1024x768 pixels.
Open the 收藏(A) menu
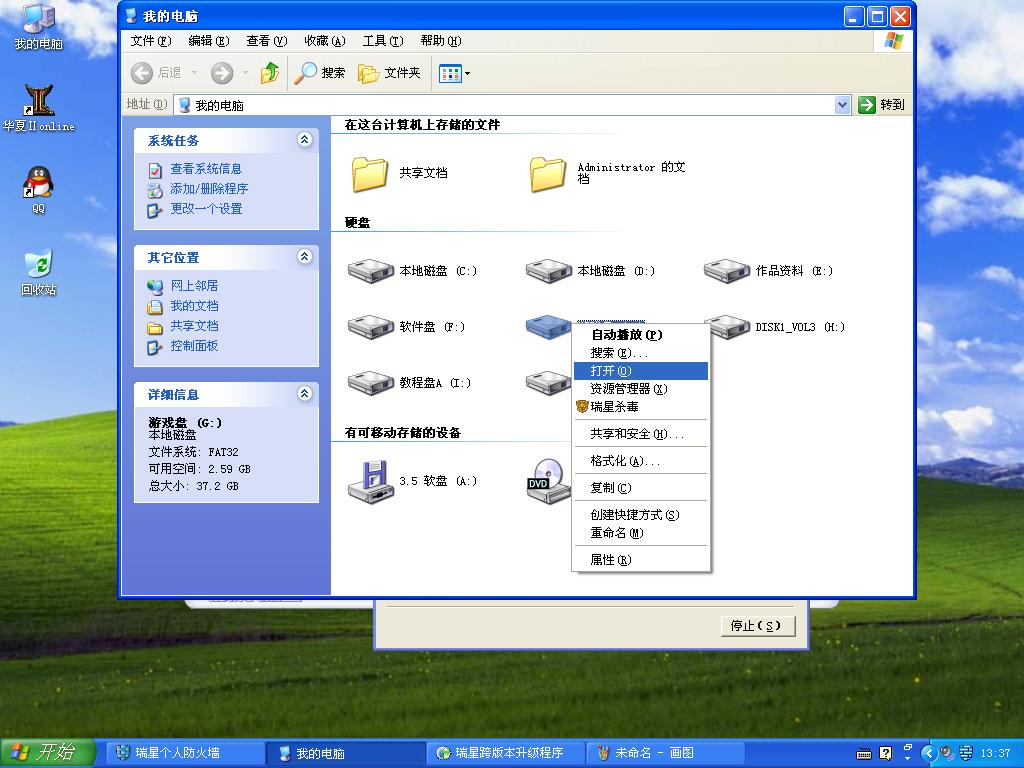(325, 41)
